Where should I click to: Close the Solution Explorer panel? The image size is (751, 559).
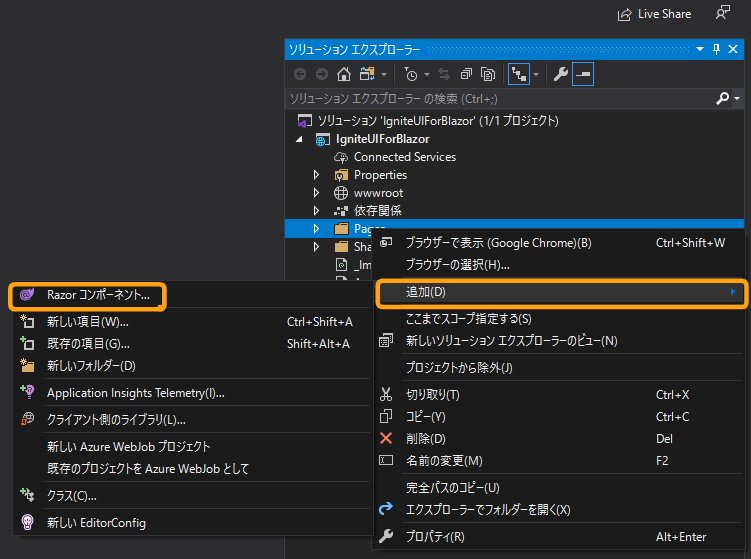click(x=733, y=49)
